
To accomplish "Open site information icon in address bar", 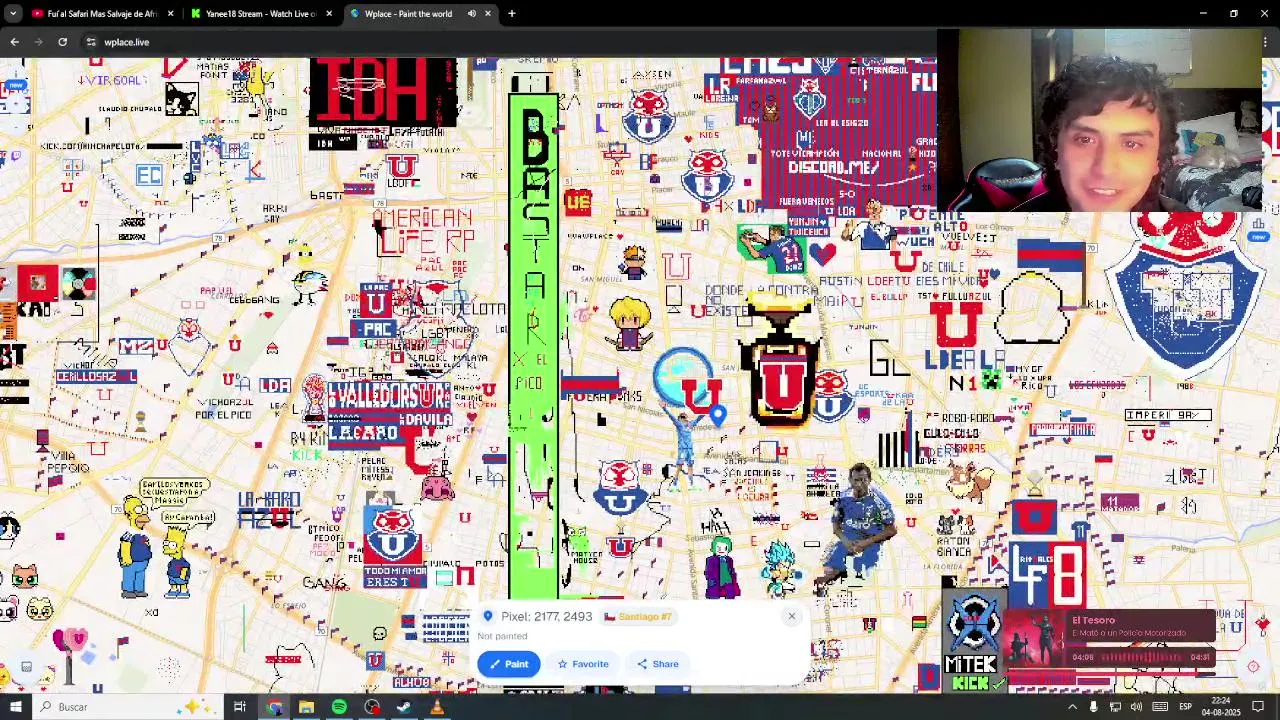I will click(x=90, y=42).
